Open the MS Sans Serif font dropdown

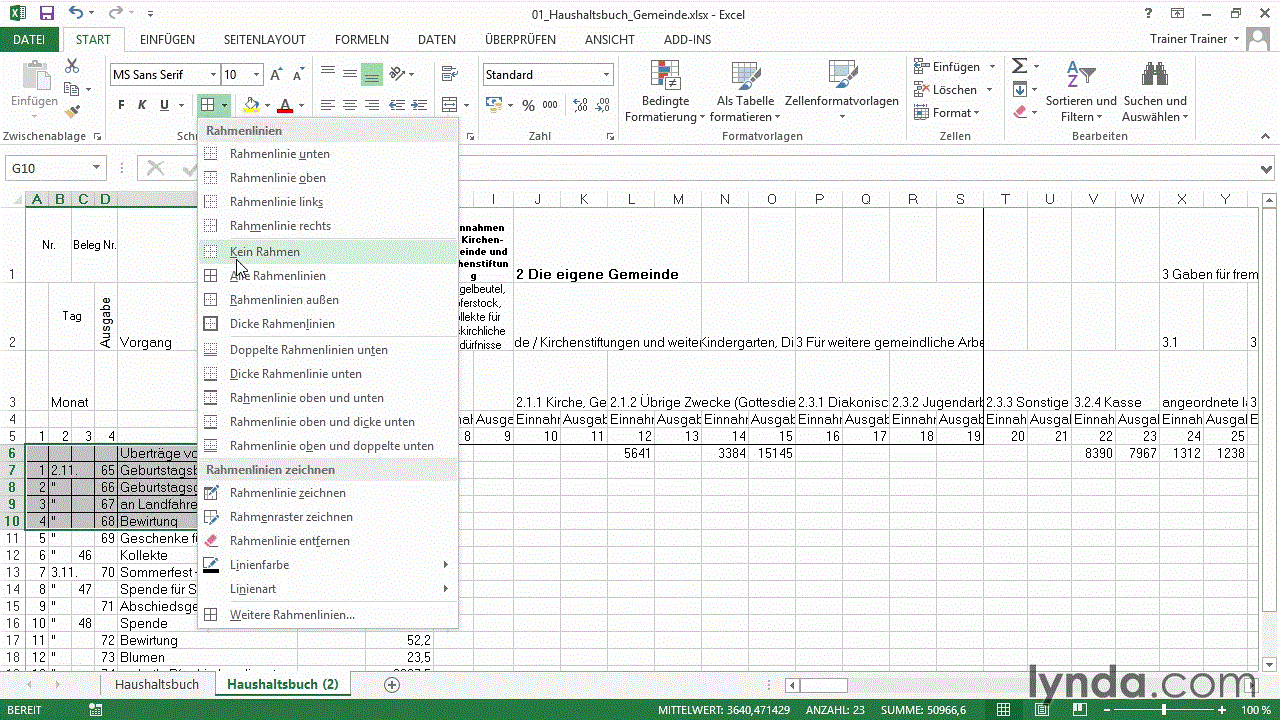[213, 75]
